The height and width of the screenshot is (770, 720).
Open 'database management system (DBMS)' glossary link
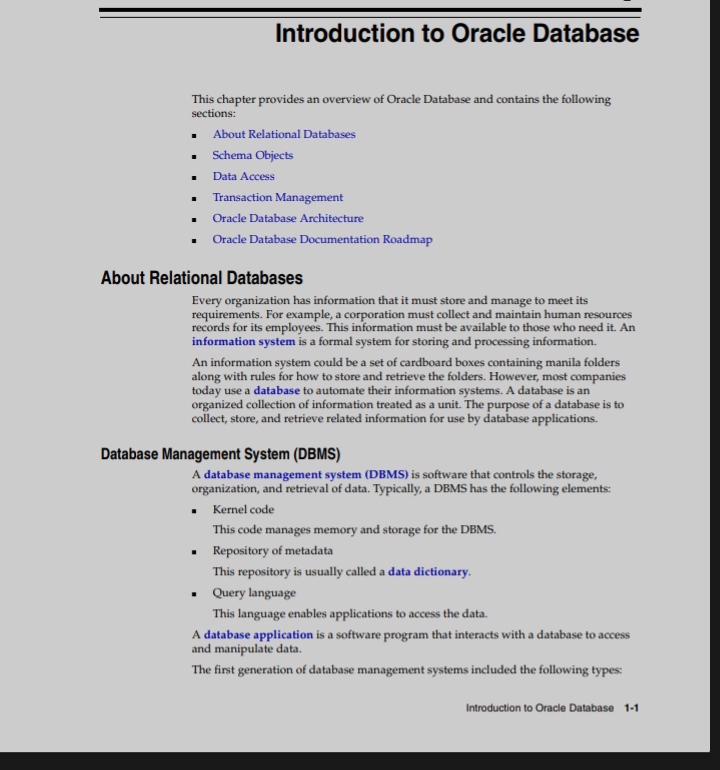click(306, 475)
